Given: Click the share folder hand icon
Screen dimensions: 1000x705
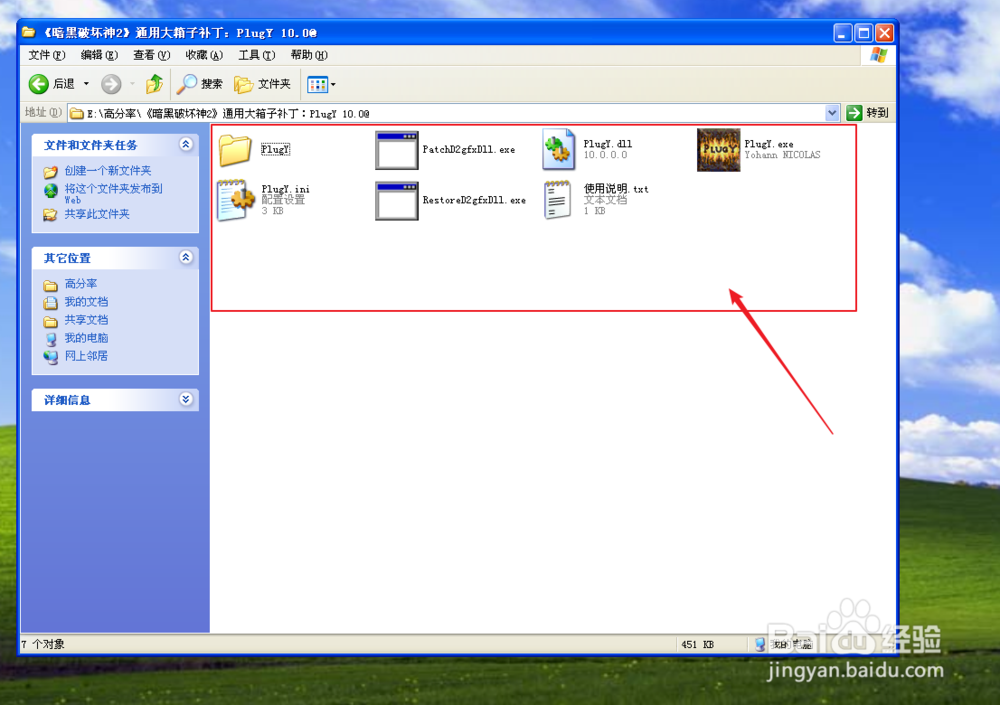Looking at the screenshot, I should pyautogui.click(x=50, y=214).
